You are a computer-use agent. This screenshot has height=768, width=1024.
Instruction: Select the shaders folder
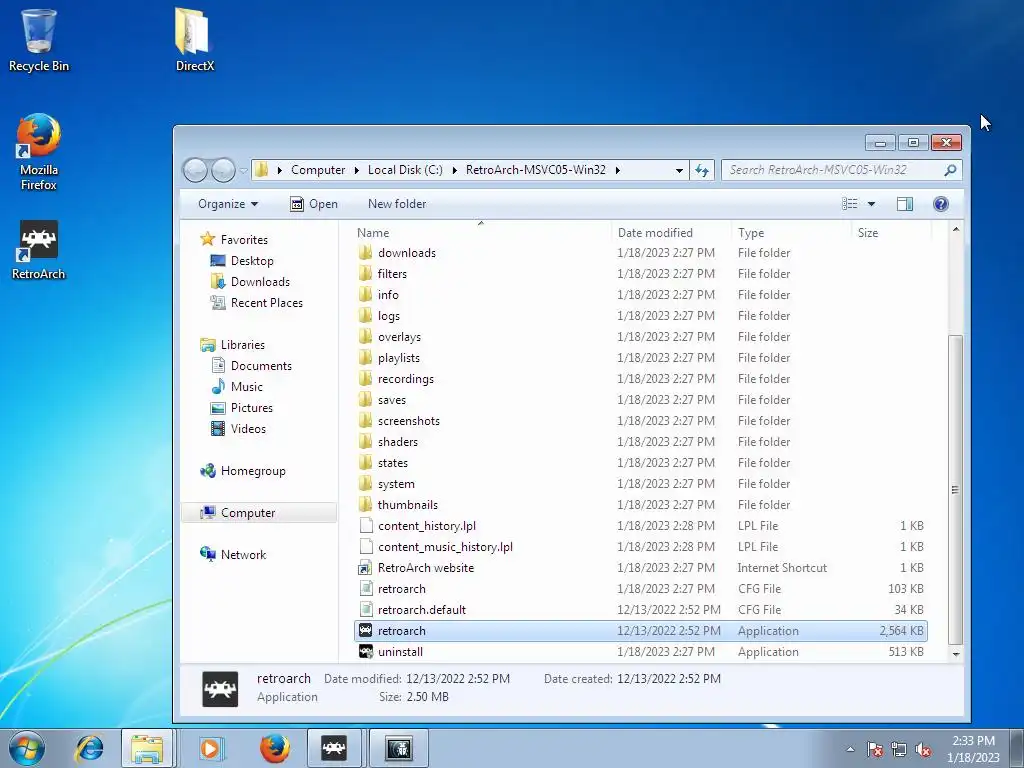(x=398, y=442)
